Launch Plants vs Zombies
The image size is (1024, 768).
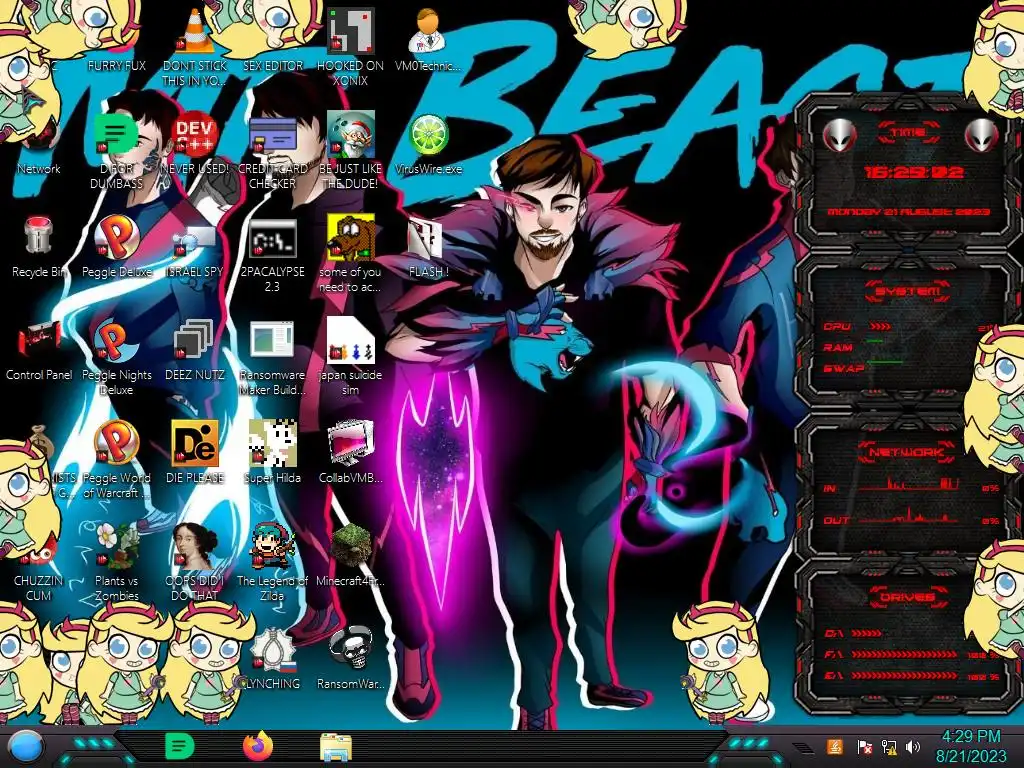(116, 546)
